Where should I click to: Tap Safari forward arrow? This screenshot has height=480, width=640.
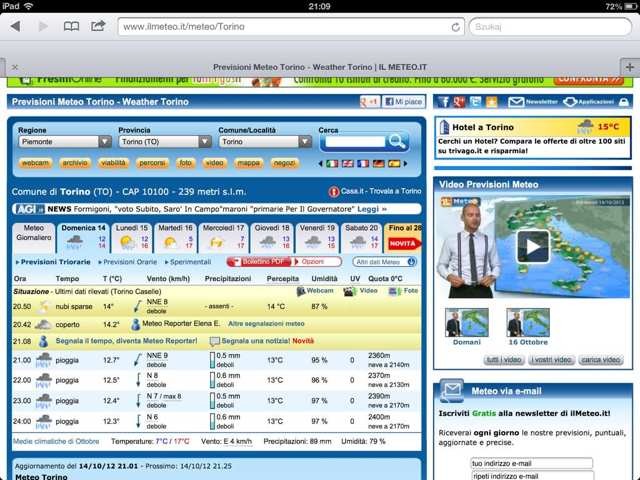(x=43, y=27)
